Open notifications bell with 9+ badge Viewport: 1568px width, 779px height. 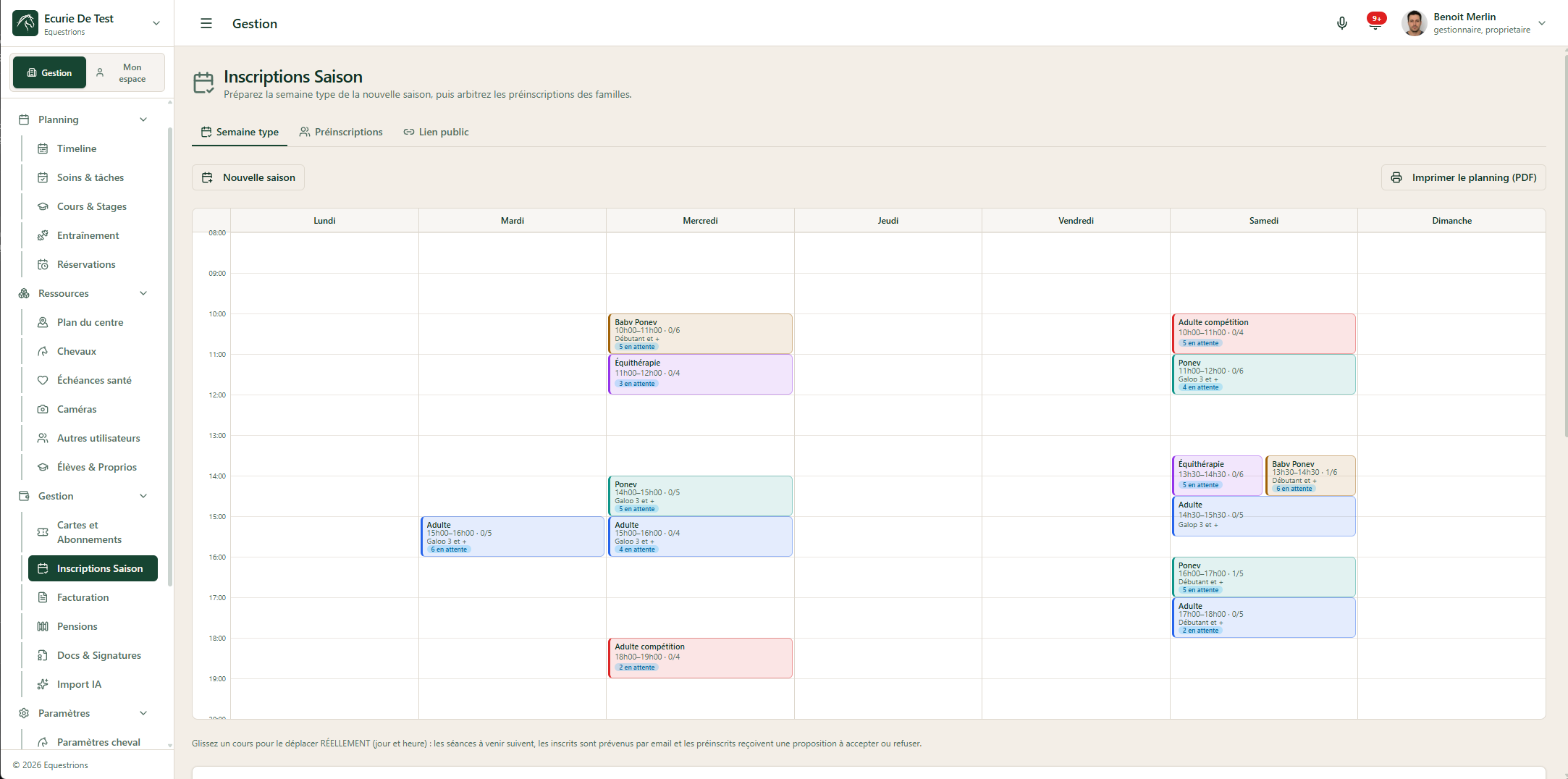pyautogui.click(x=1375, y=22)
